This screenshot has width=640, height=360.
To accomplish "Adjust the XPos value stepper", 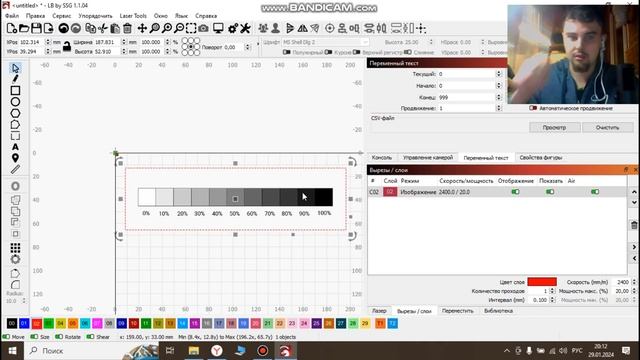I will tap(48, 42).
